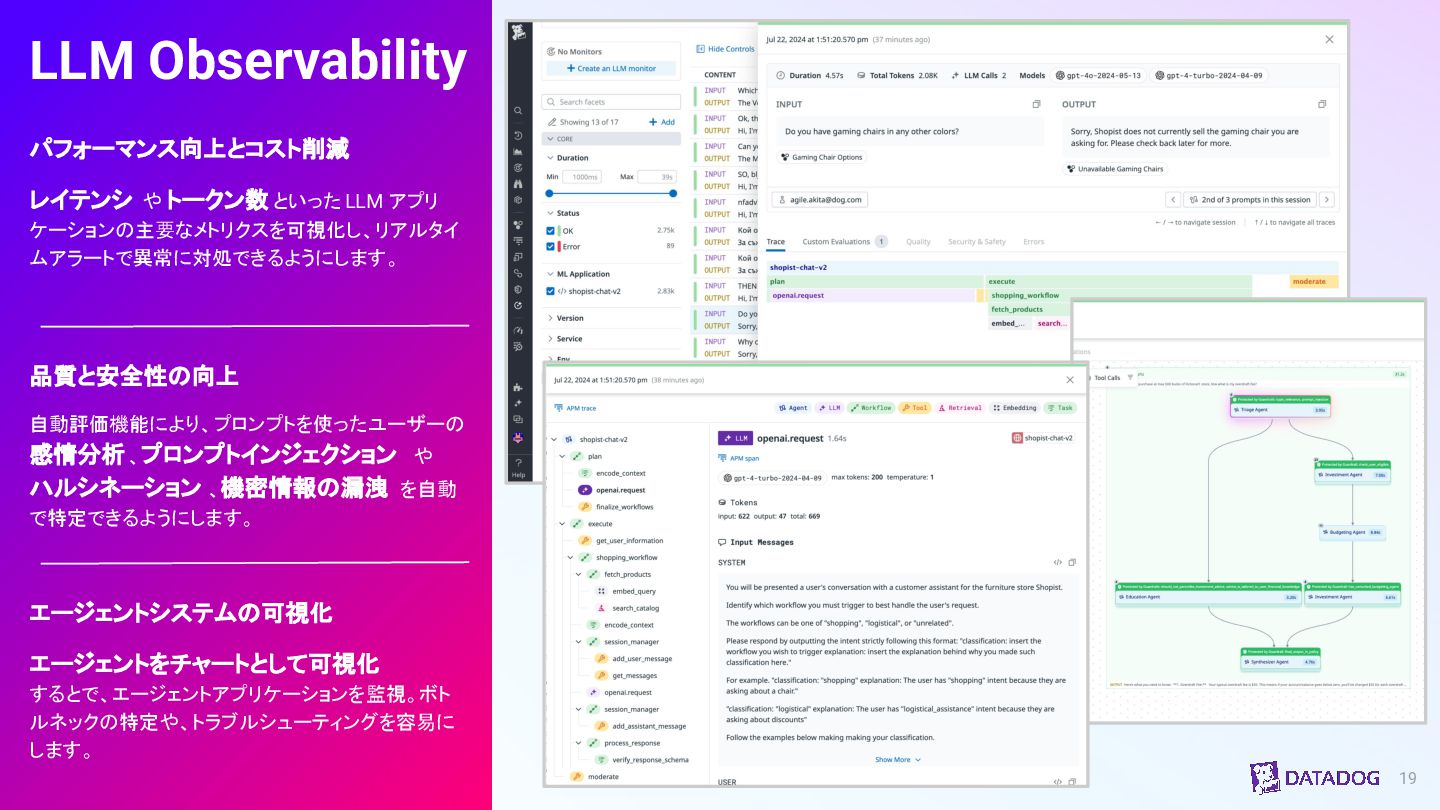The image size is (1440, 810).
Task: Go to next prompt in session
Action: pos(1327,200)
